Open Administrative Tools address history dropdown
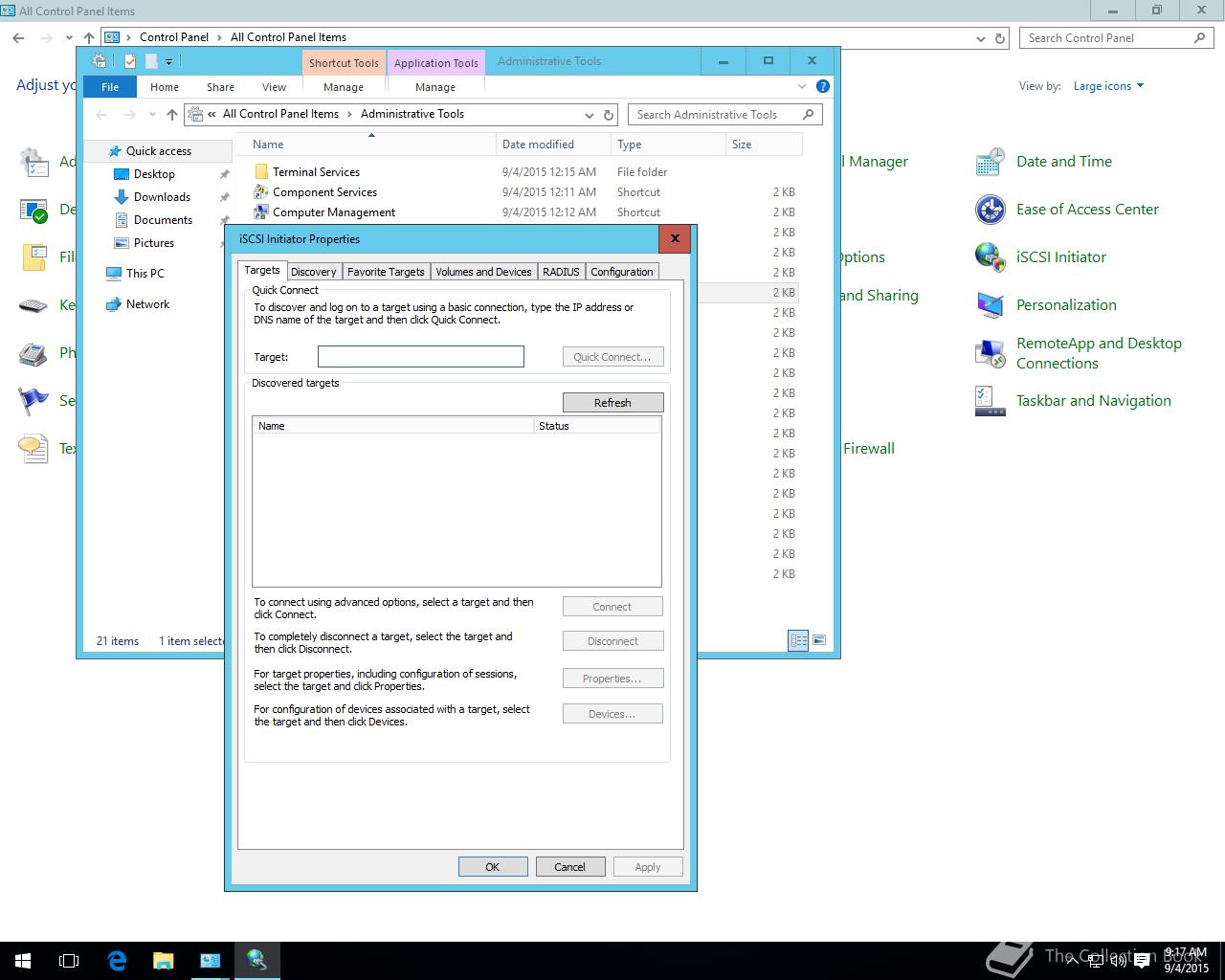The width and height of the screenshot is (1225, 980). pos(589,115)
